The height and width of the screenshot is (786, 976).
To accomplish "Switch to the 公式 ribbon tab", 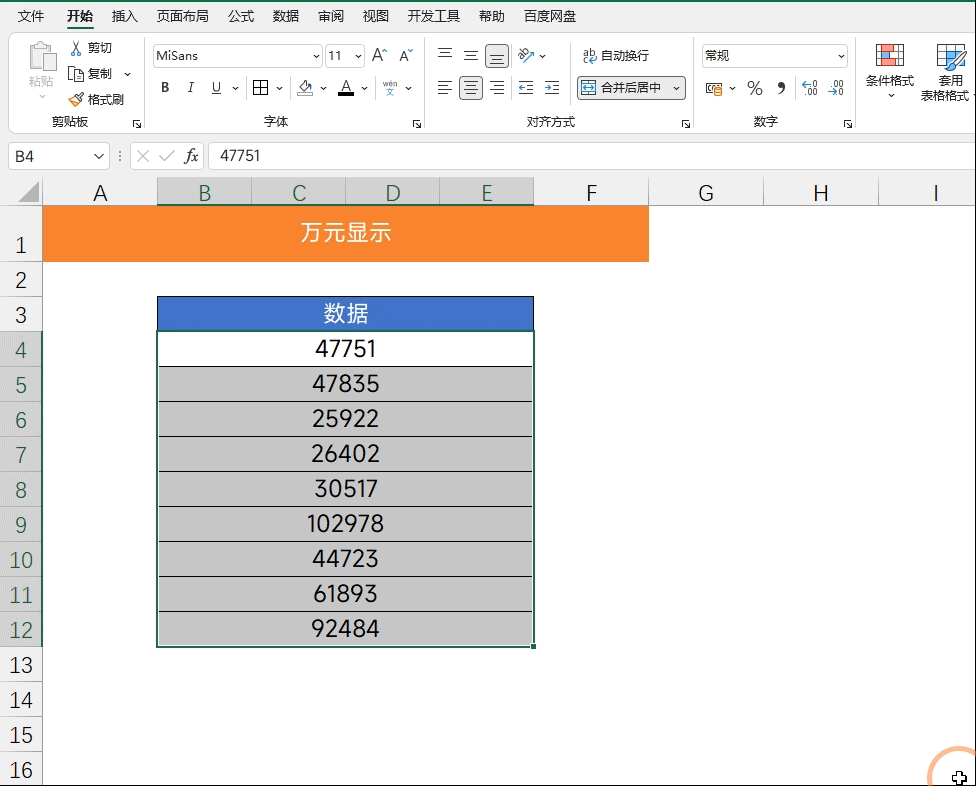I will coord(240,15).
